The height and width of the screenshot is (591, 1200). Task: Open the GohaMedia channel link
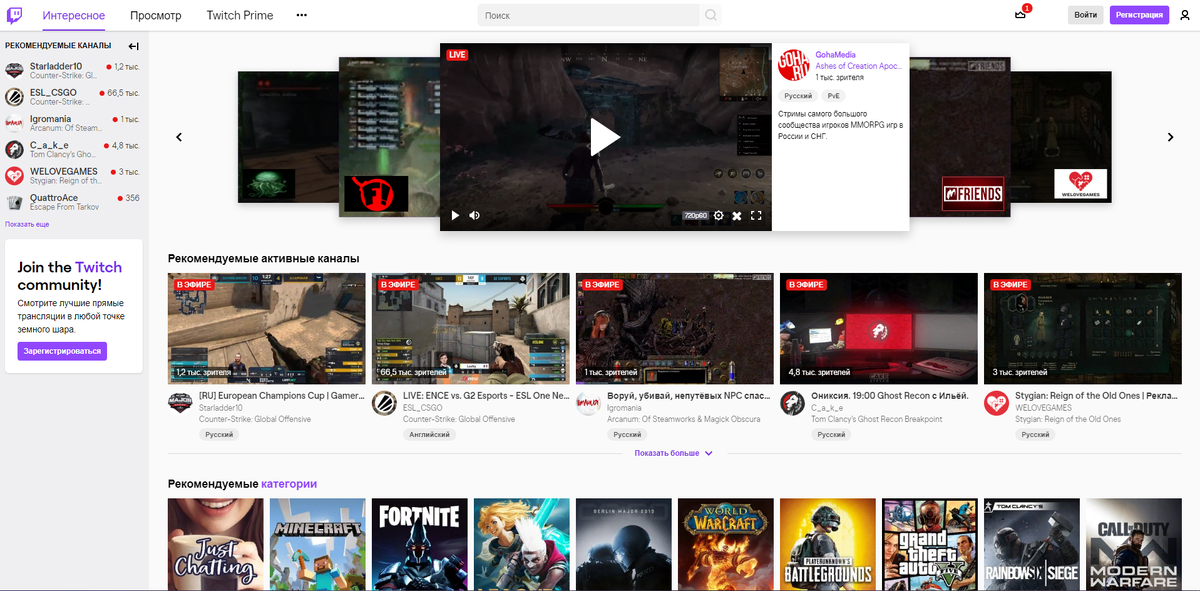pyautogui.click(x=835, y=55)
